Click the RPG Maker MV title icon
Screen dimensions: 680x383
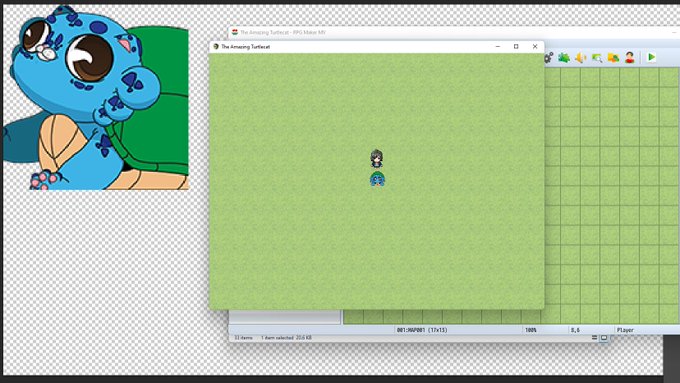click(x=235, y=32)
